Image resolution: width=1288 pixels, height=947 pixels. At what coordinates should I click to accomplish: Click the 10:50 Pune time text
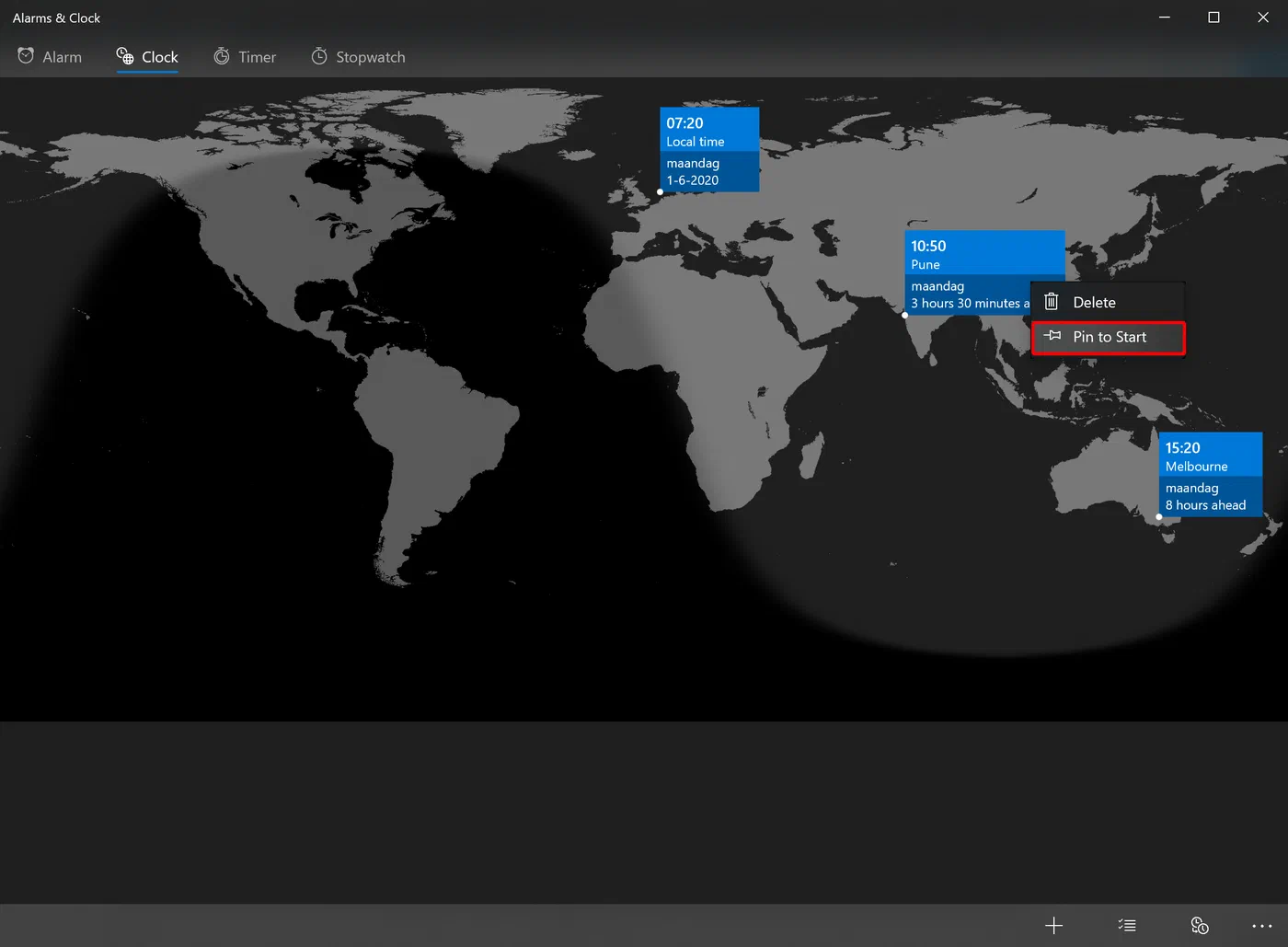[x=928, y=247]
